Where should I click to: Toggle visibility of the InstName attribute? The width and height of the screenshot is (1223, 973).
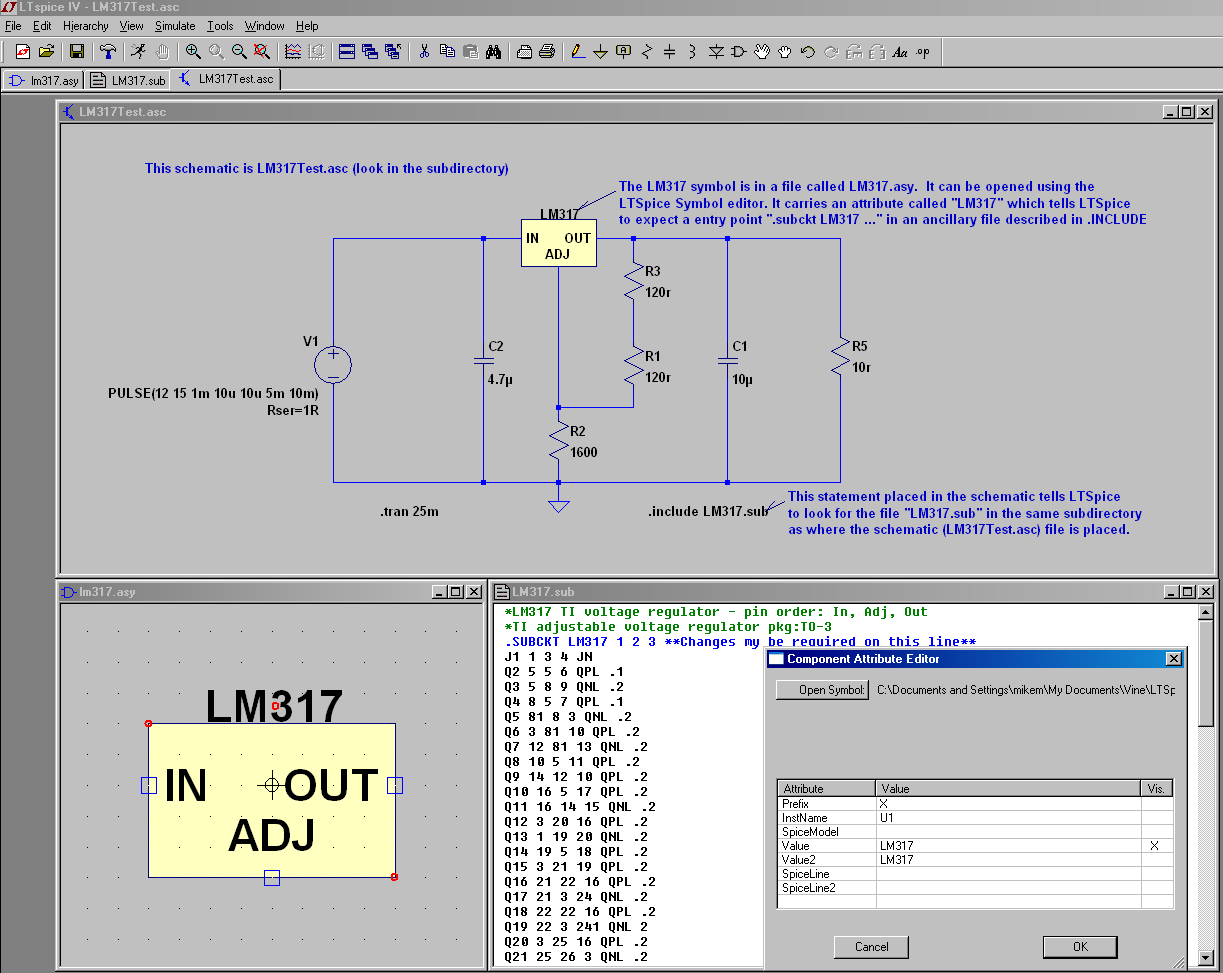click(1156, 818)
